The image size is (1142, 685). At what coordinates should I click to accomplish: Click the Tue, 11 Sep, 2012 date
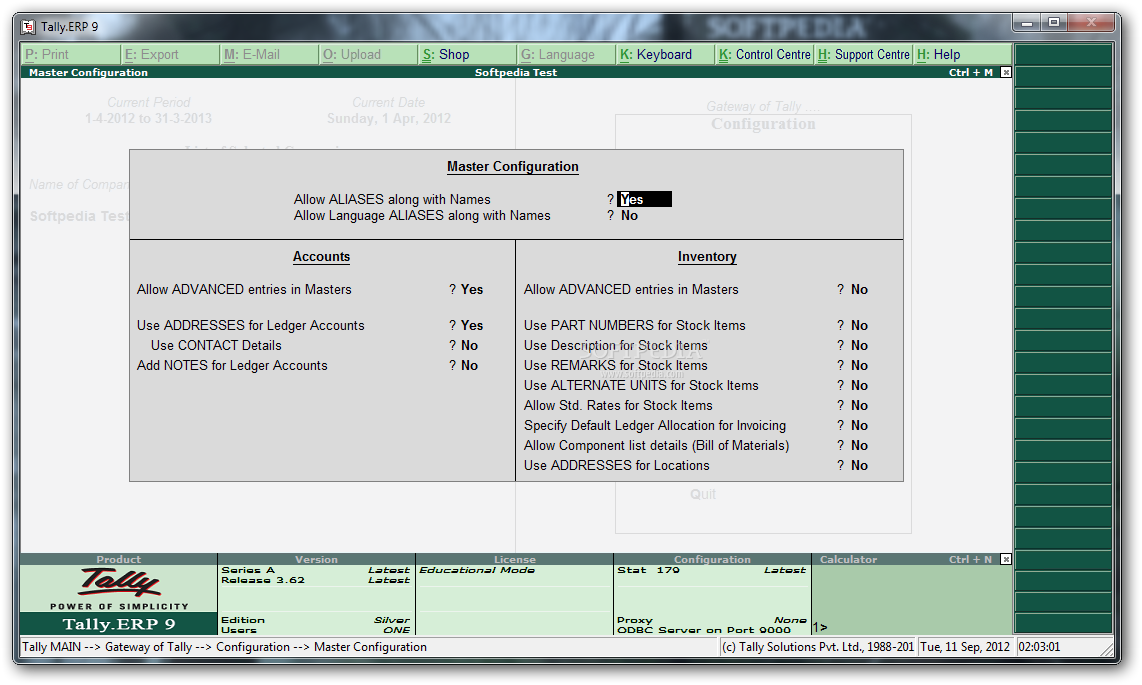[x=965, y=647]
